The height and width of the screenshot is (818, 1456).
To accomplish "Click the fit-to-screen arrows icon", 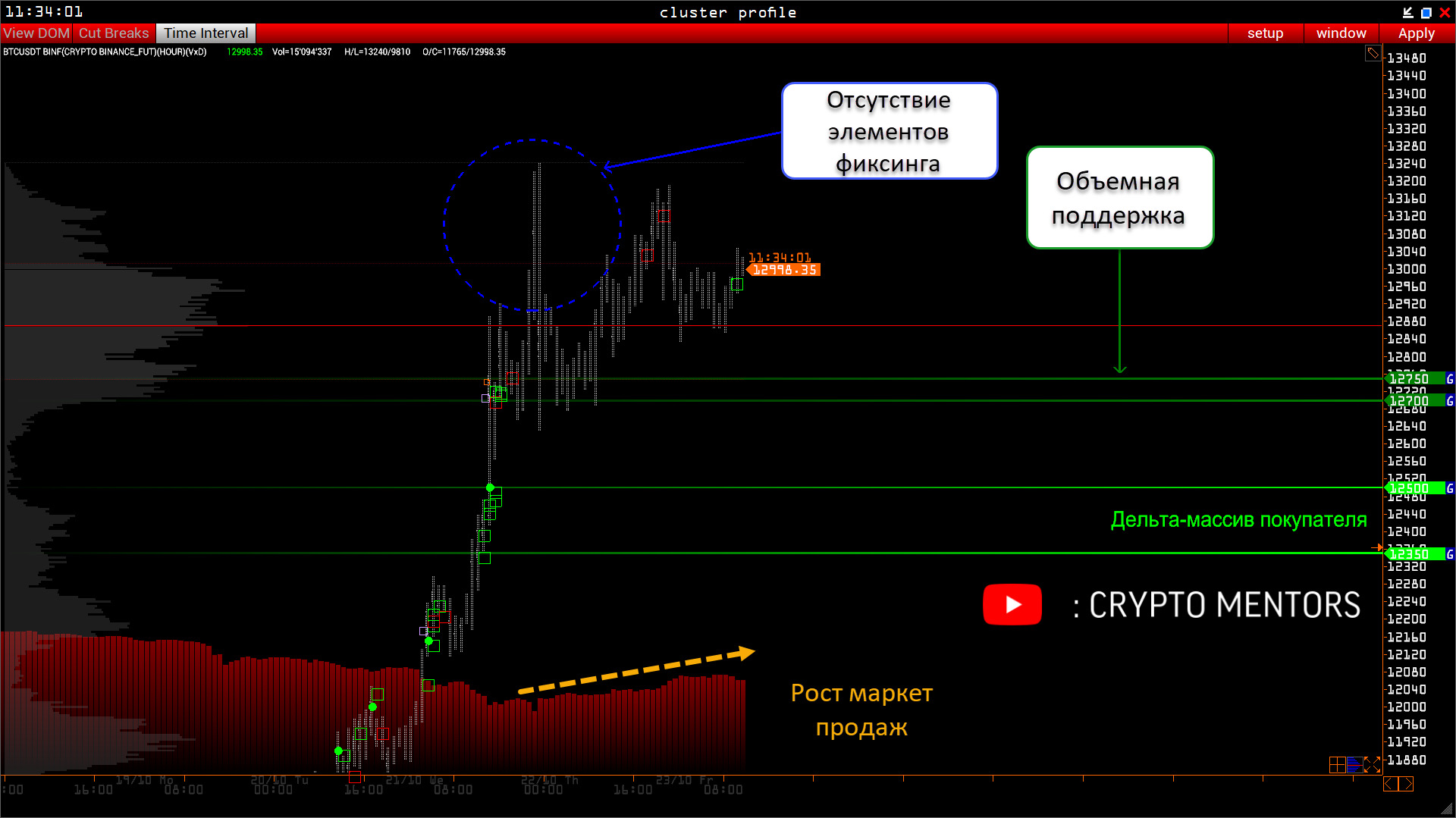I will (1372, 765).
